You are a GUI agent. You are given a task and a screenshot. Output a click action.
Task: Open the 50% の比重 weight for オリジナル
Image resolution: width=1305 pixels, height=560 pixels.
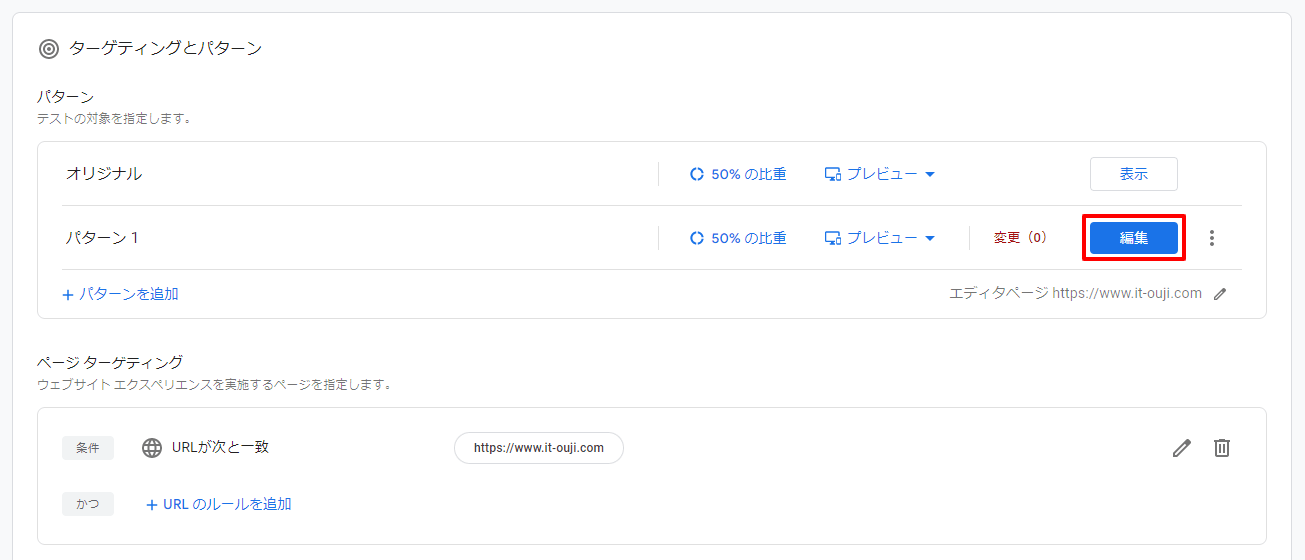click(x=738, y=174)
